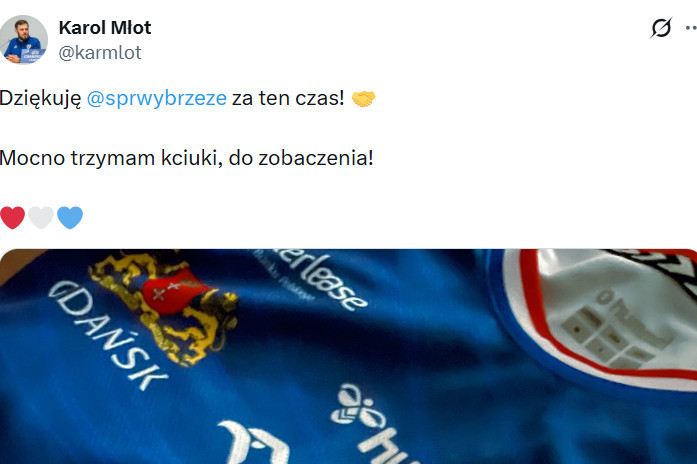Click the Grok slashed-circle icon
This screenshot has width=697, height=464.
click(x=661, y=28)
